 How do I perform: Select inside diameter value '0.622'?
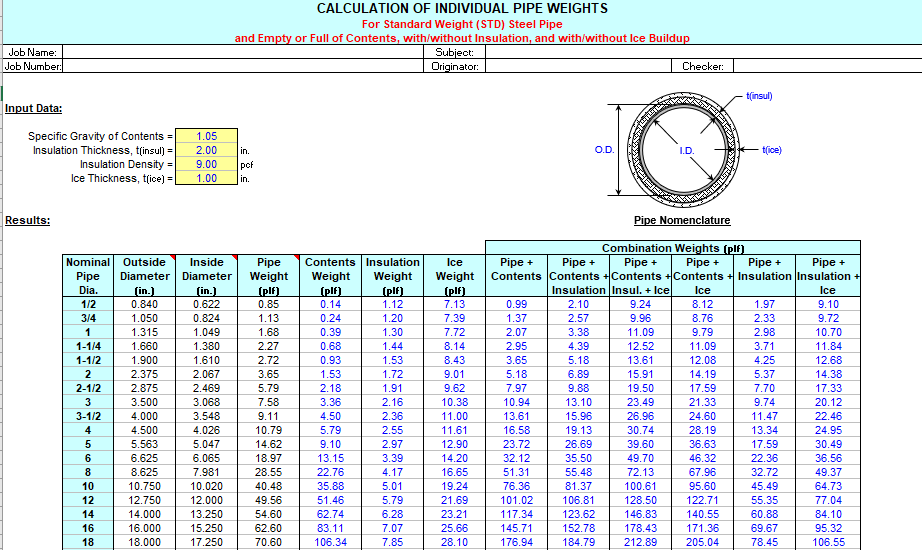coord(206,304)
